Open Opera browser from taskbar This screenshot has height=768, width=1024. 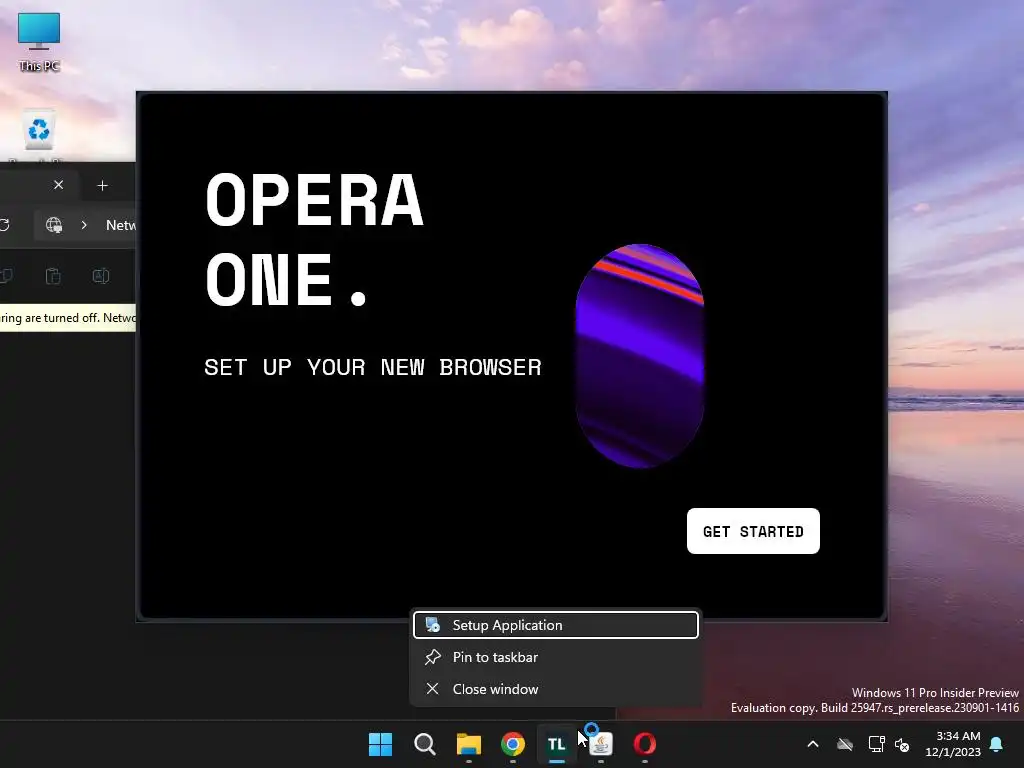[x=645, y=744]
